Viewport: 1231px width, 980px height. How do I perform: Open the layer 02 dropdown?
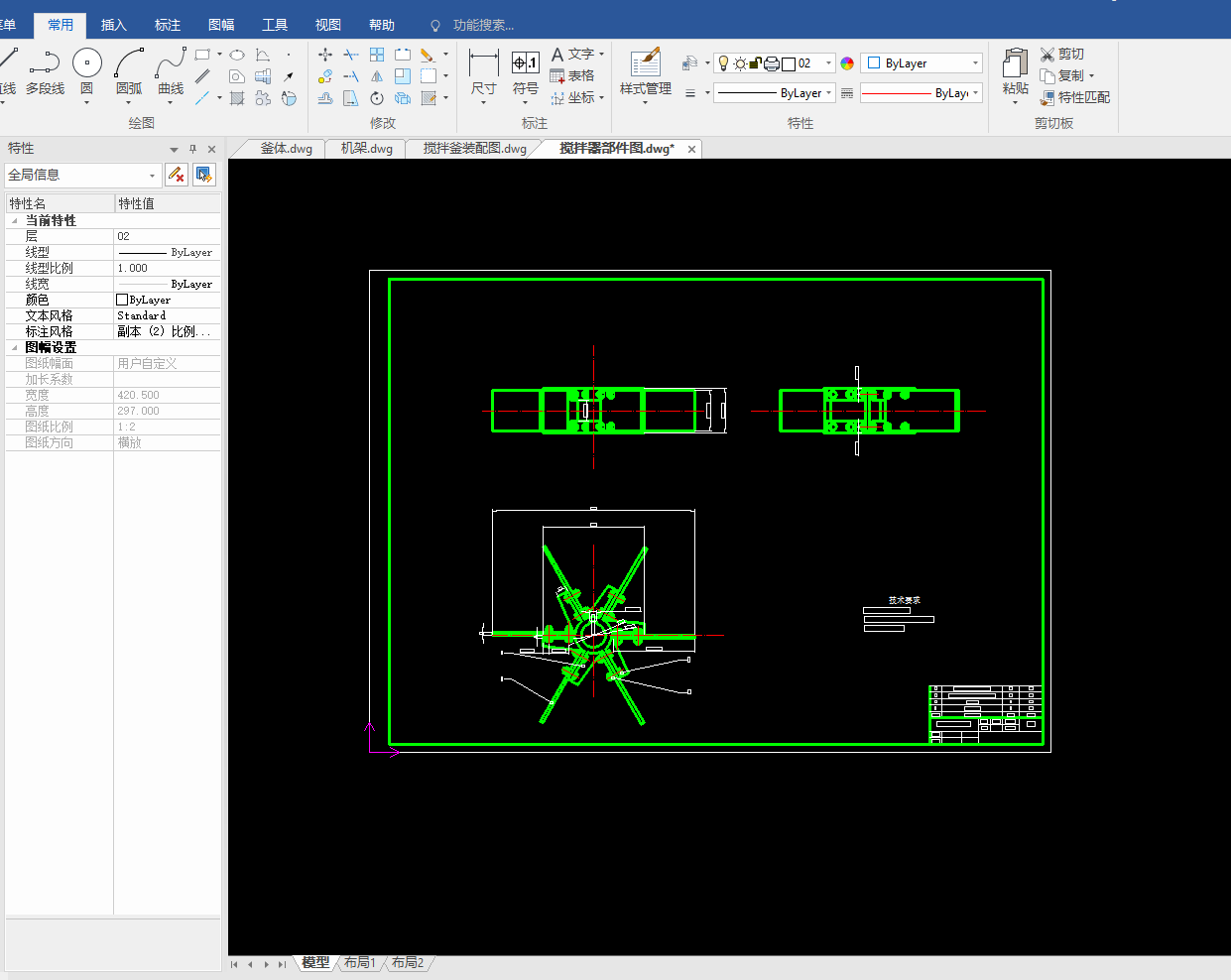click(829, 63)
